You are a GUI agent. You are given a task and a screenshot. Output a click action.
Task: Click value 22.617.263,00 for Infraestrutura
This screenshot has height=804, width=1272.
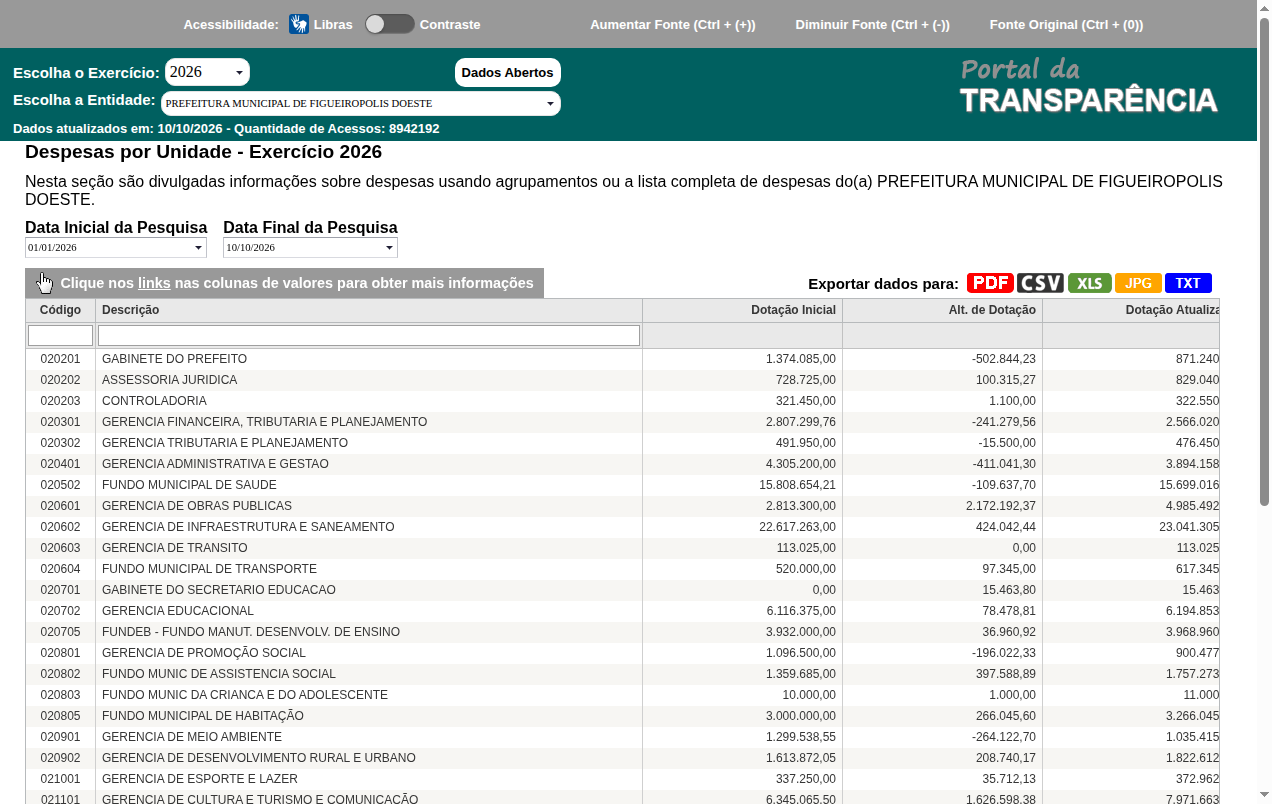(797, 527)
